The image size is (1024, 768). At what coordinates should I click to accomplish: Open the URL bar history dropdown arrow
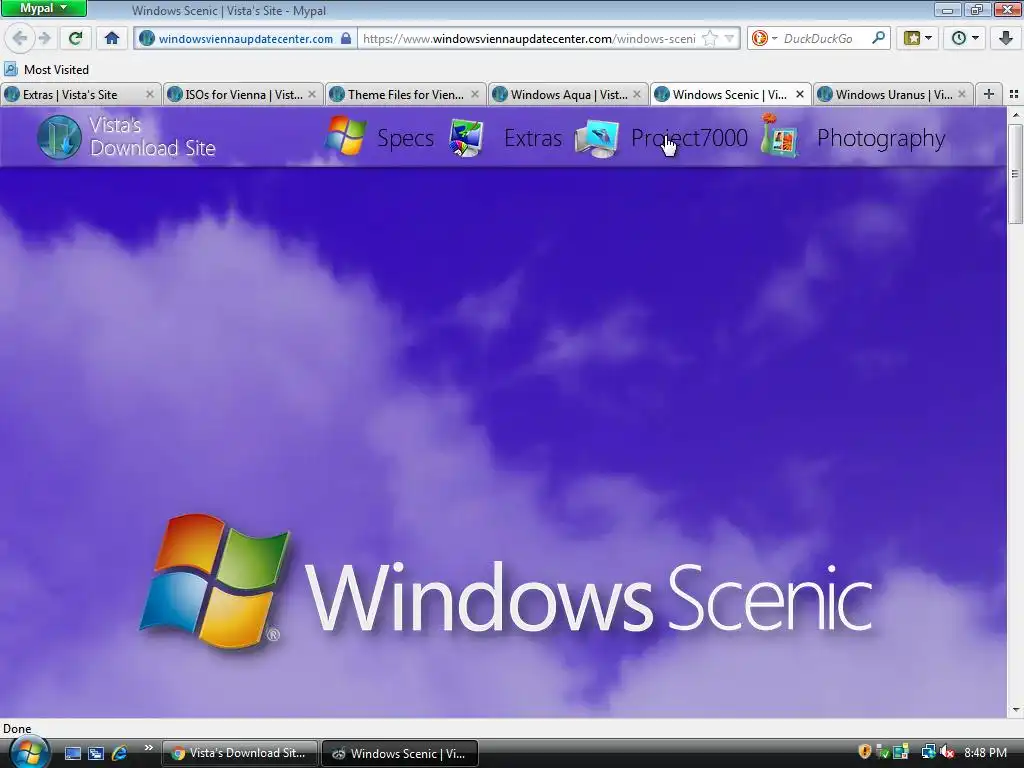(x=729, y=39)
